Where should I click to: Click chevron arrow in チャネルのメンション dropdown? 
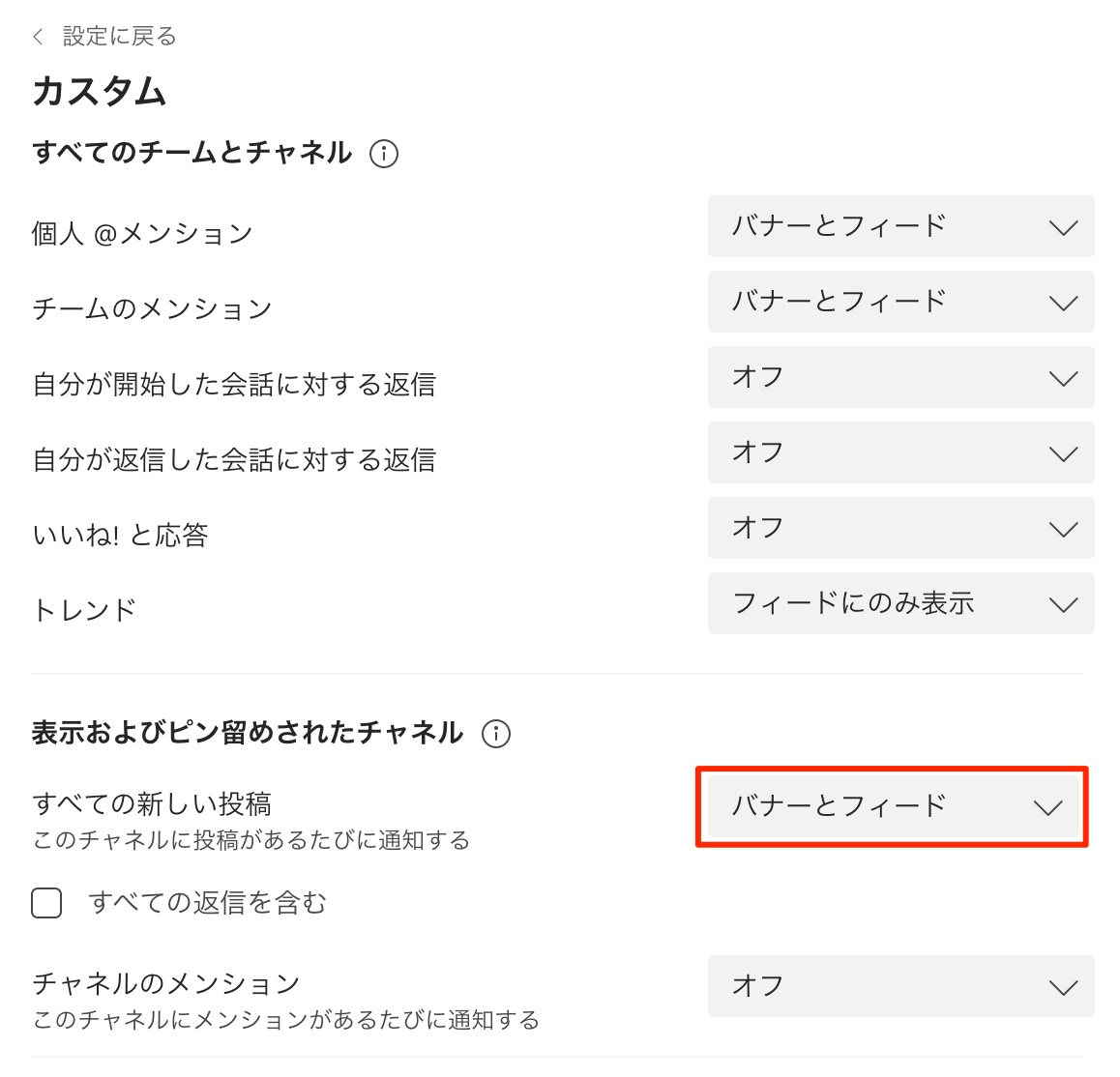[1063, 988]
